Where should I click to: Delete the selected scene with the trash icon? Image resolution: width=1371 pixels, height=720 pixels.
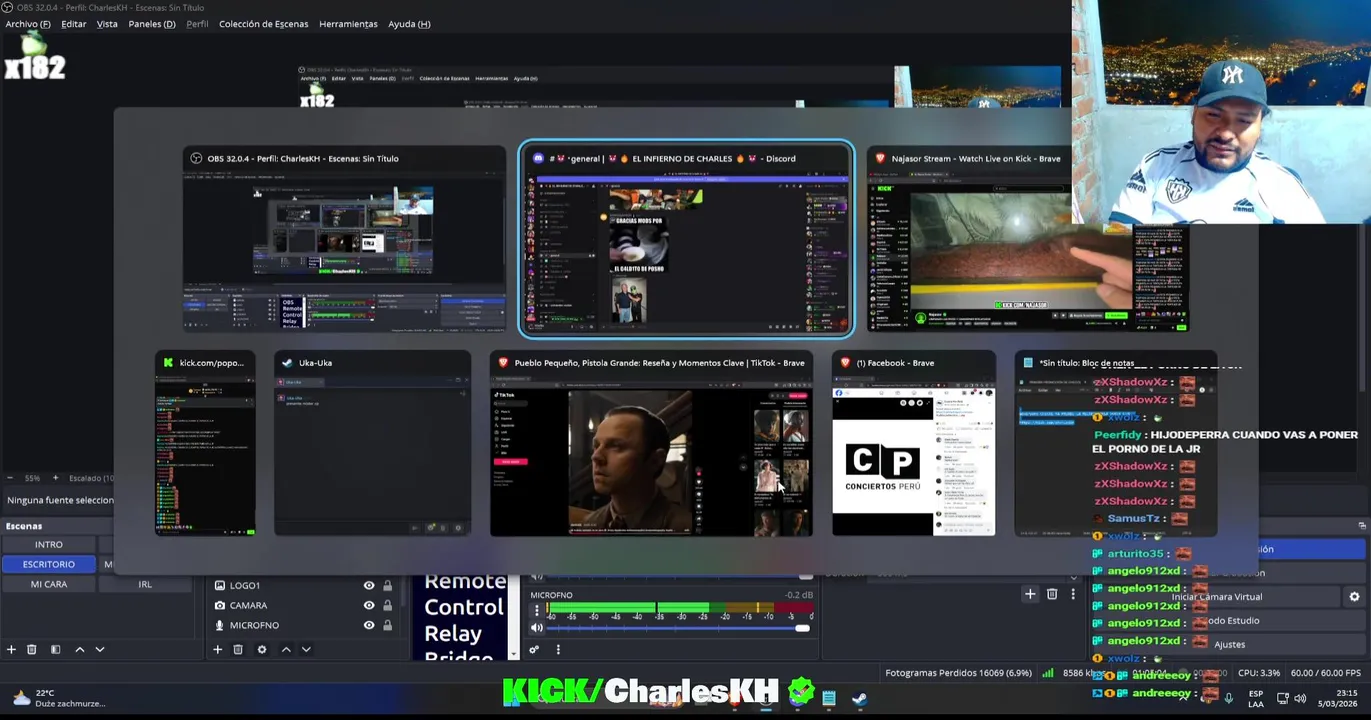pos(32,649)
